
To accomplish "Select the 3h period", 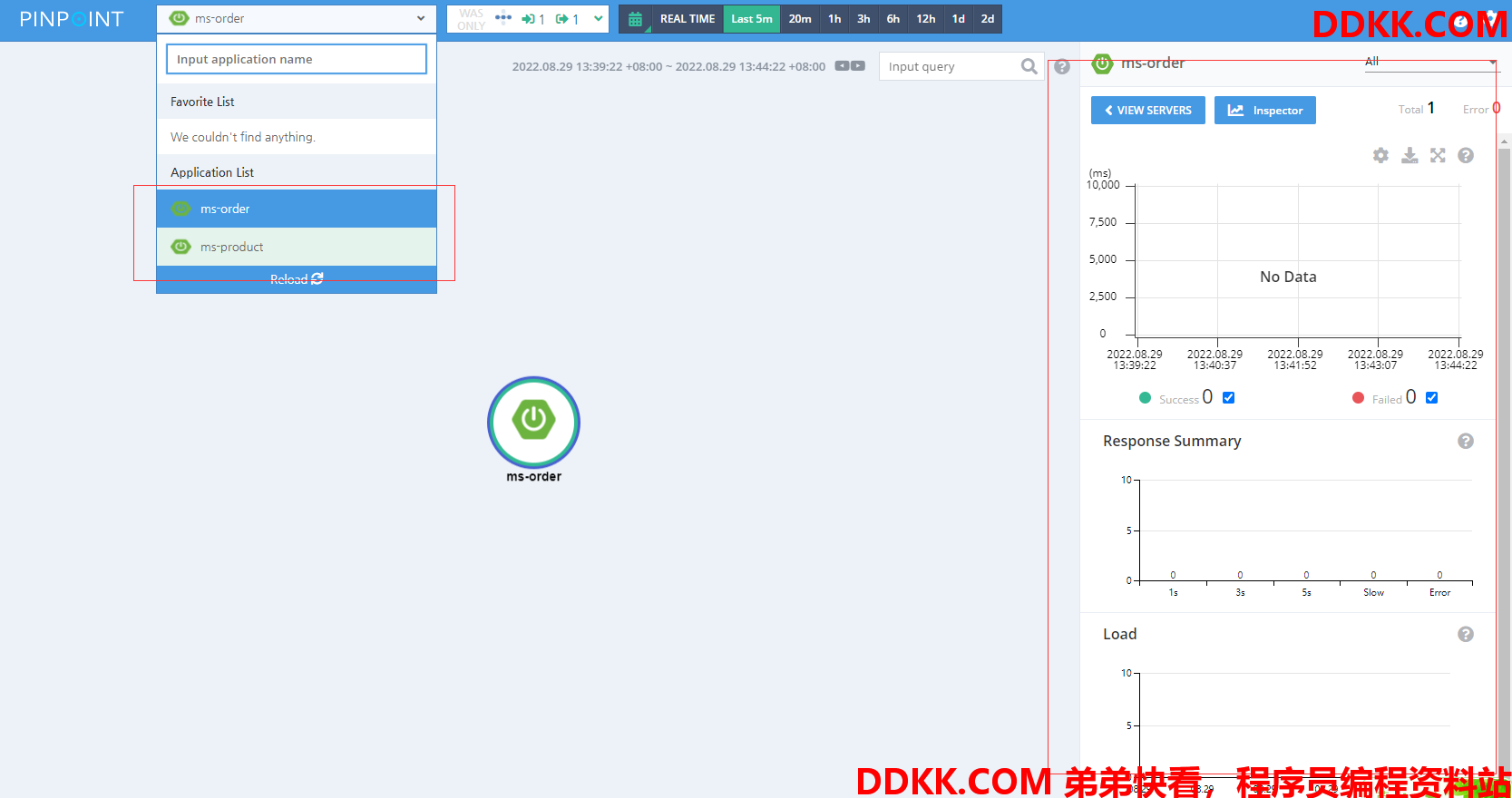I will 863,19.
